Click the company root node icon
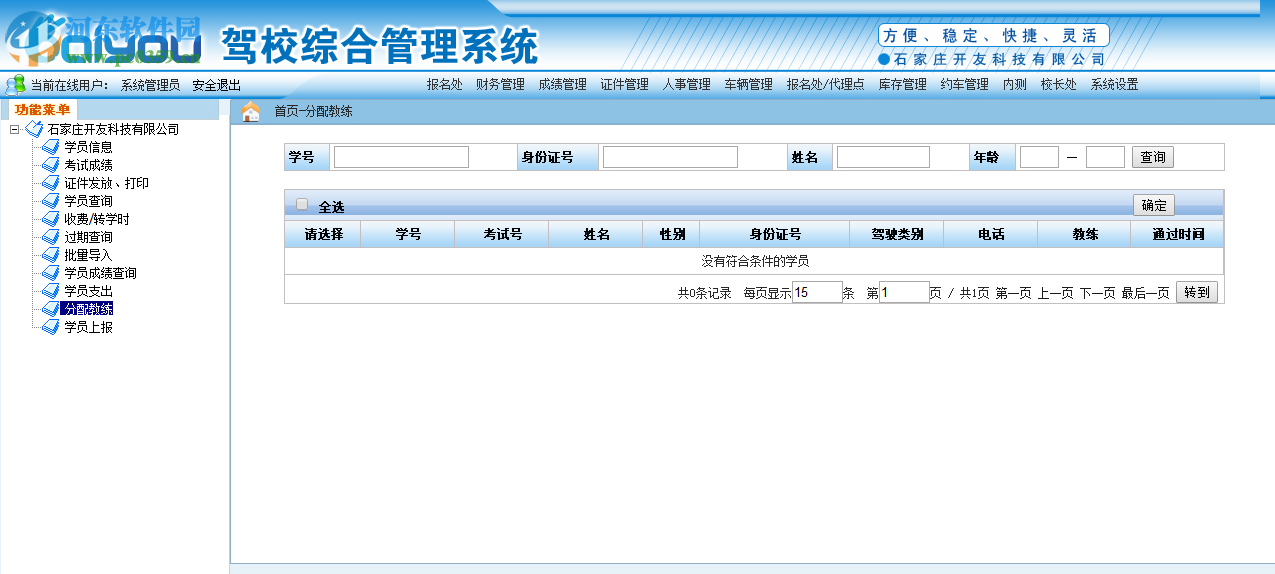 click(34, 129)
